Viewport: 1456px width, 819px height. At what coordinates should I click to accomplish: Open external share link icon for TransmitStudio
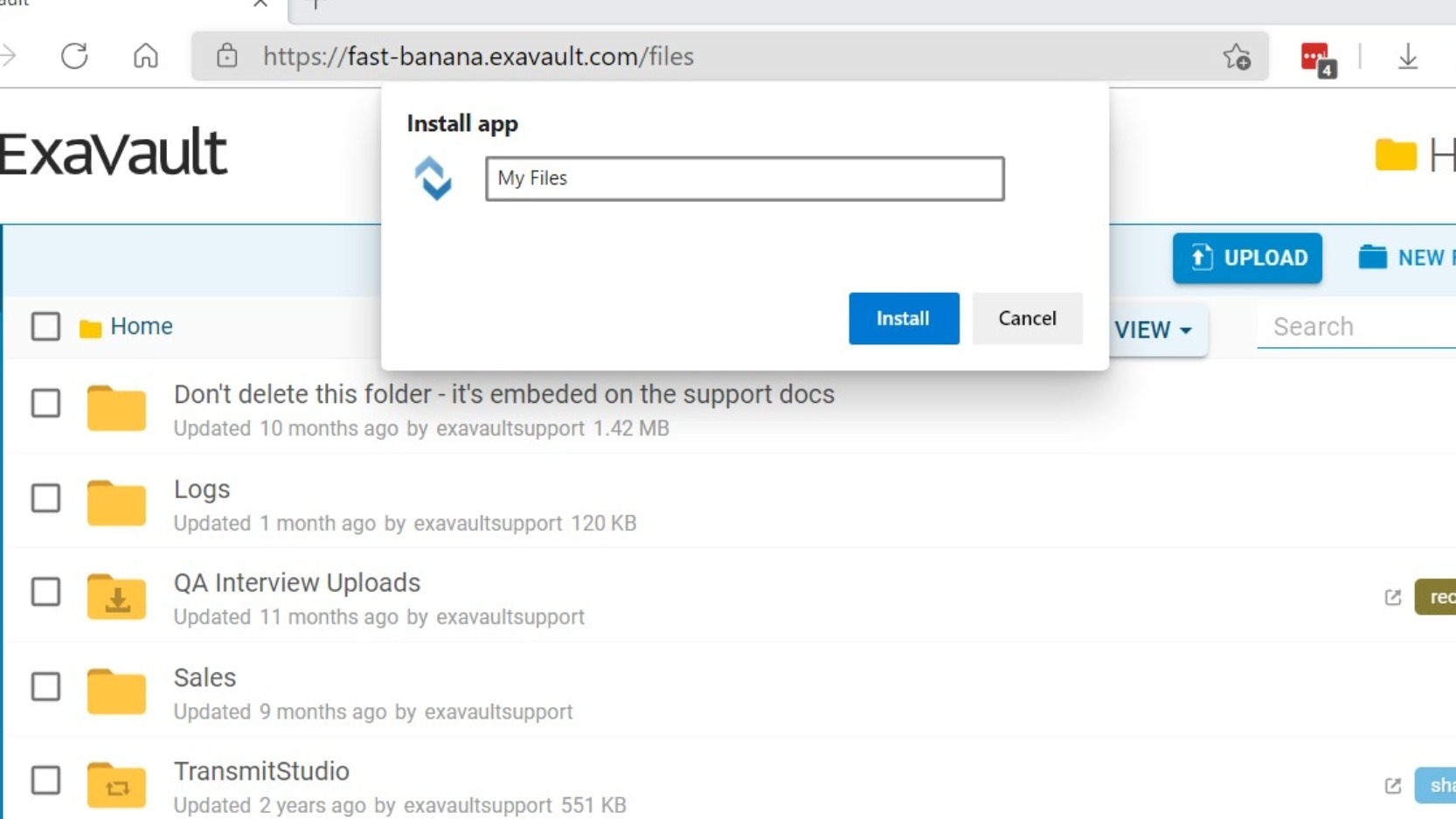point(1393,786)
